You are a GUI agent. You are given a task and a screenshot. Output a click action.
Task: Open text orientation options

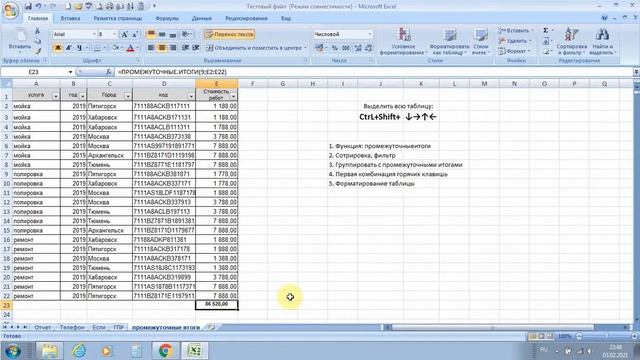187,34
